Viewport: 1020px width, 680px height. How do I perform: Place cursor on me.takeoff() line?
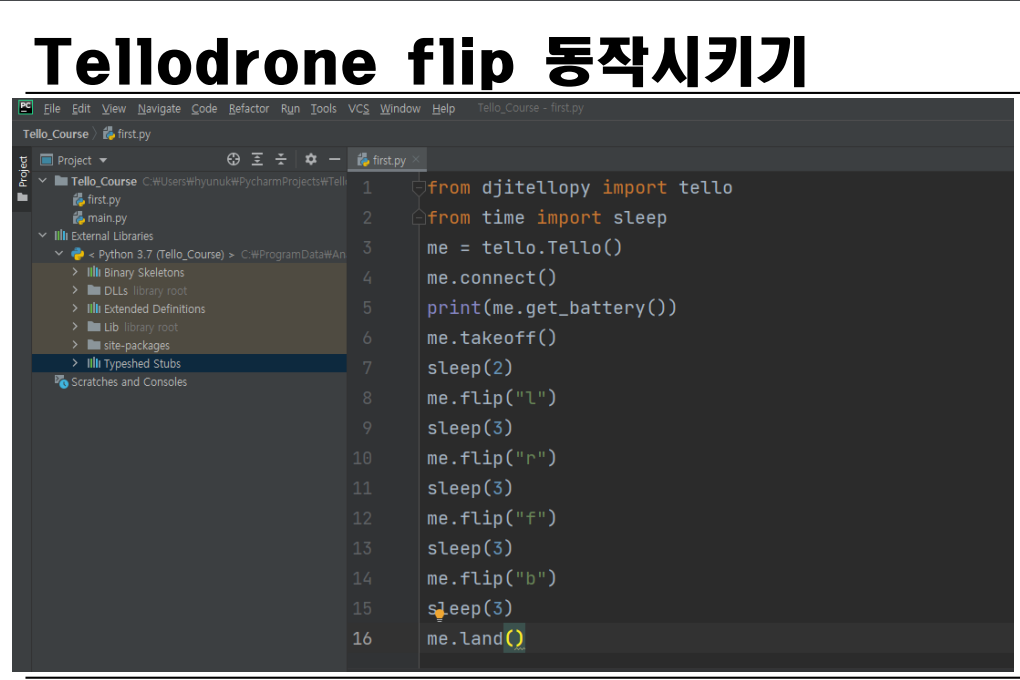point(492,338)
